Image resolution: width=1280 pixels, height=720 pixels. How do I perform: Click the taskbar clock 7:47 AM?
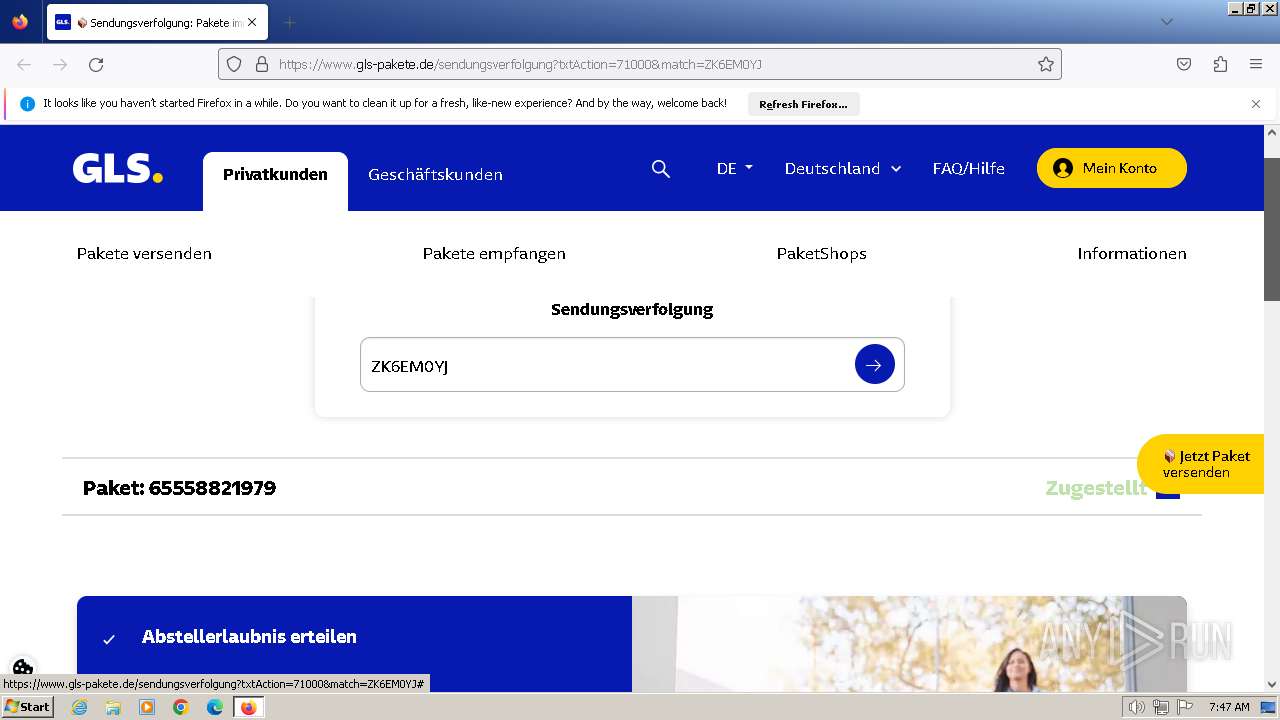tap(1229, 707)
